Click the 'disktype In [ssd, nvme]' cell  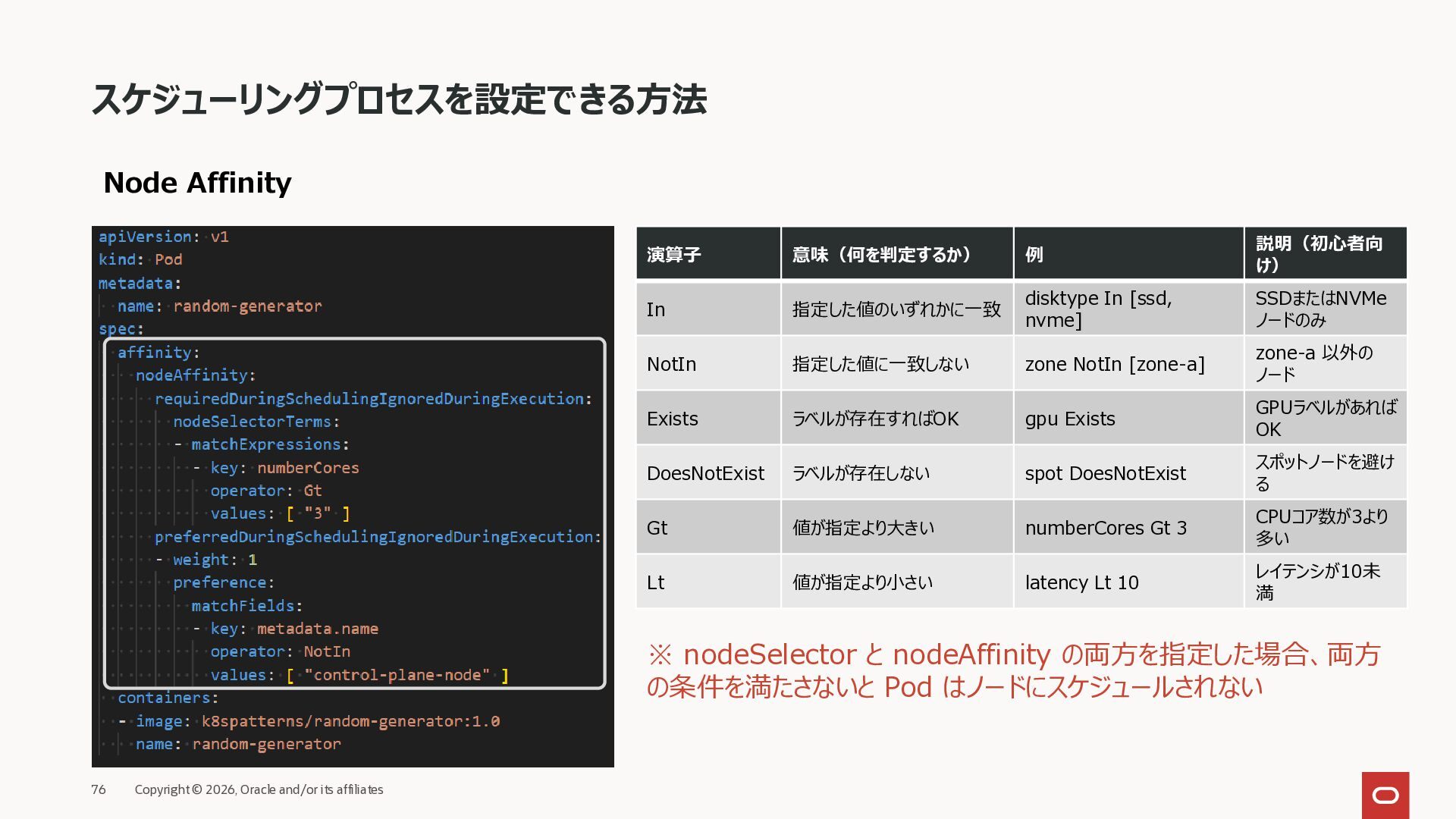(x=1098, y=309)
